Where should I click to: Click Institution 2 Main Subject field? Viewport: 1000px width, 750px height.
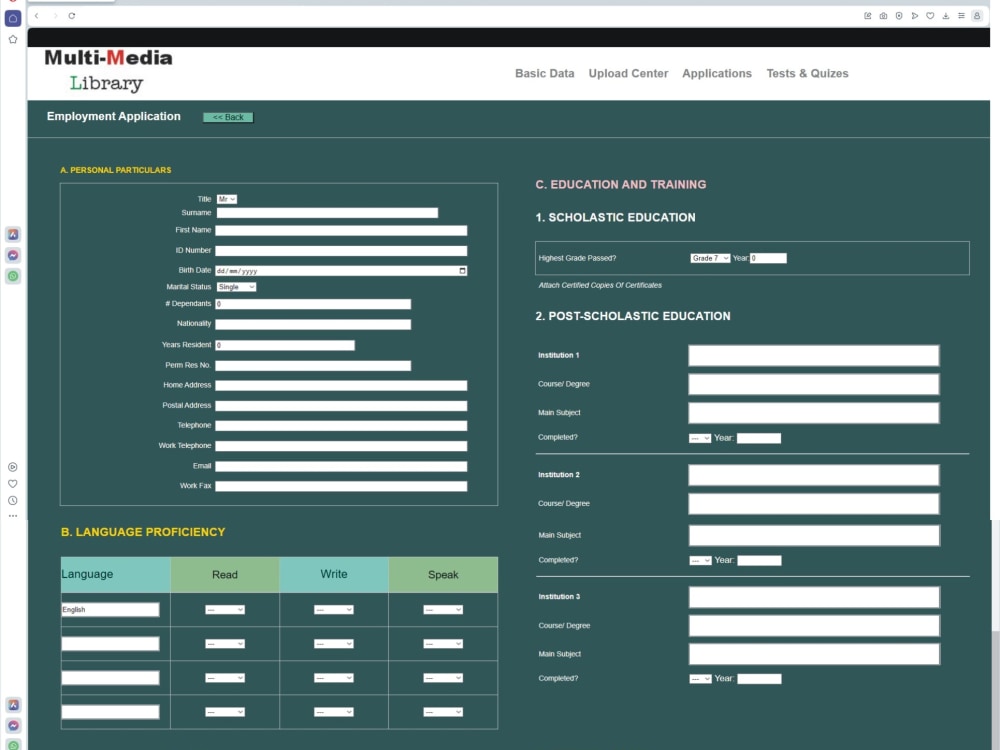point(814,535)
